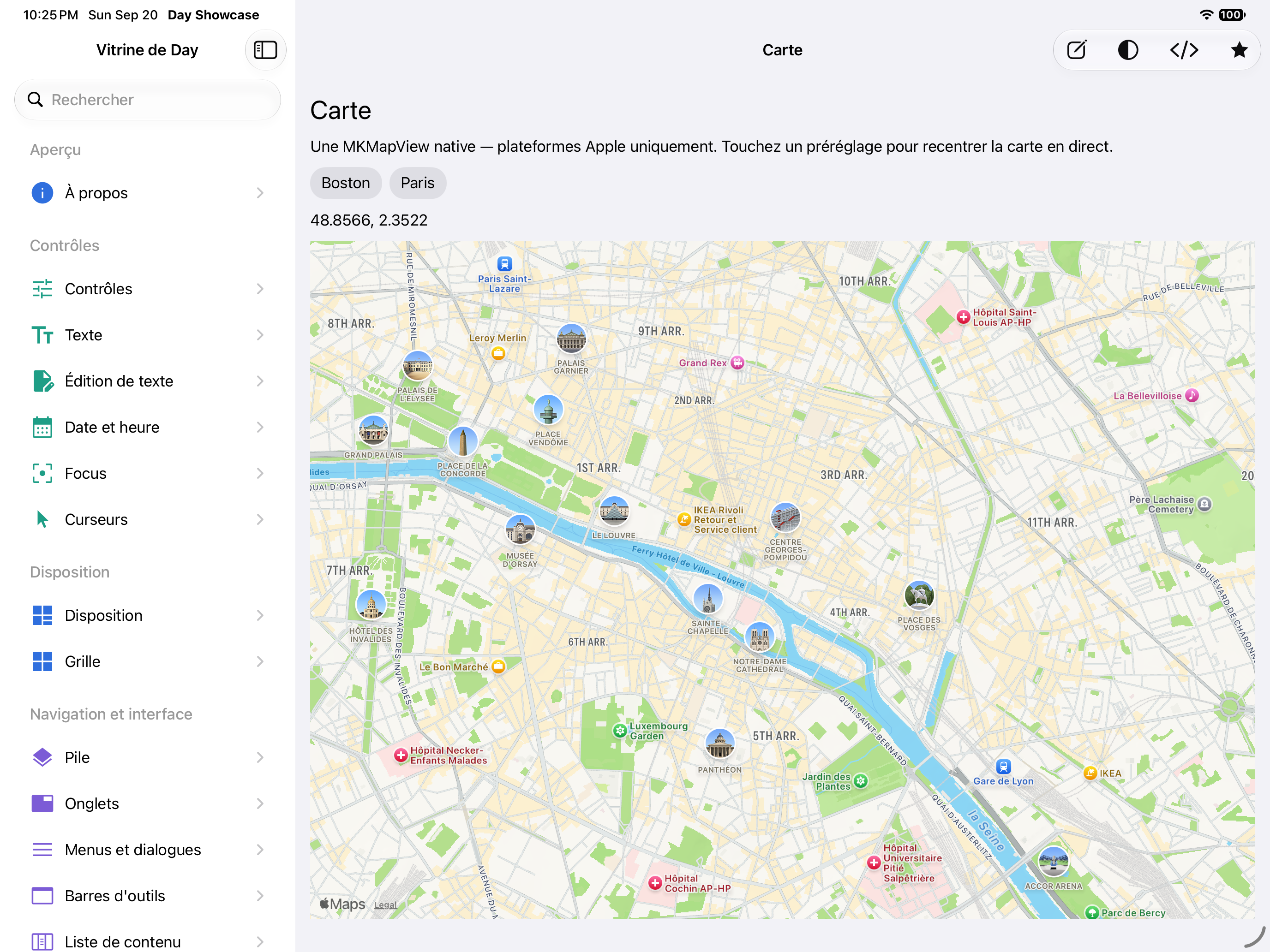Expand chevron next to À propos
The width and height of the screenshot is (1270, 952).
click(260, 193)
